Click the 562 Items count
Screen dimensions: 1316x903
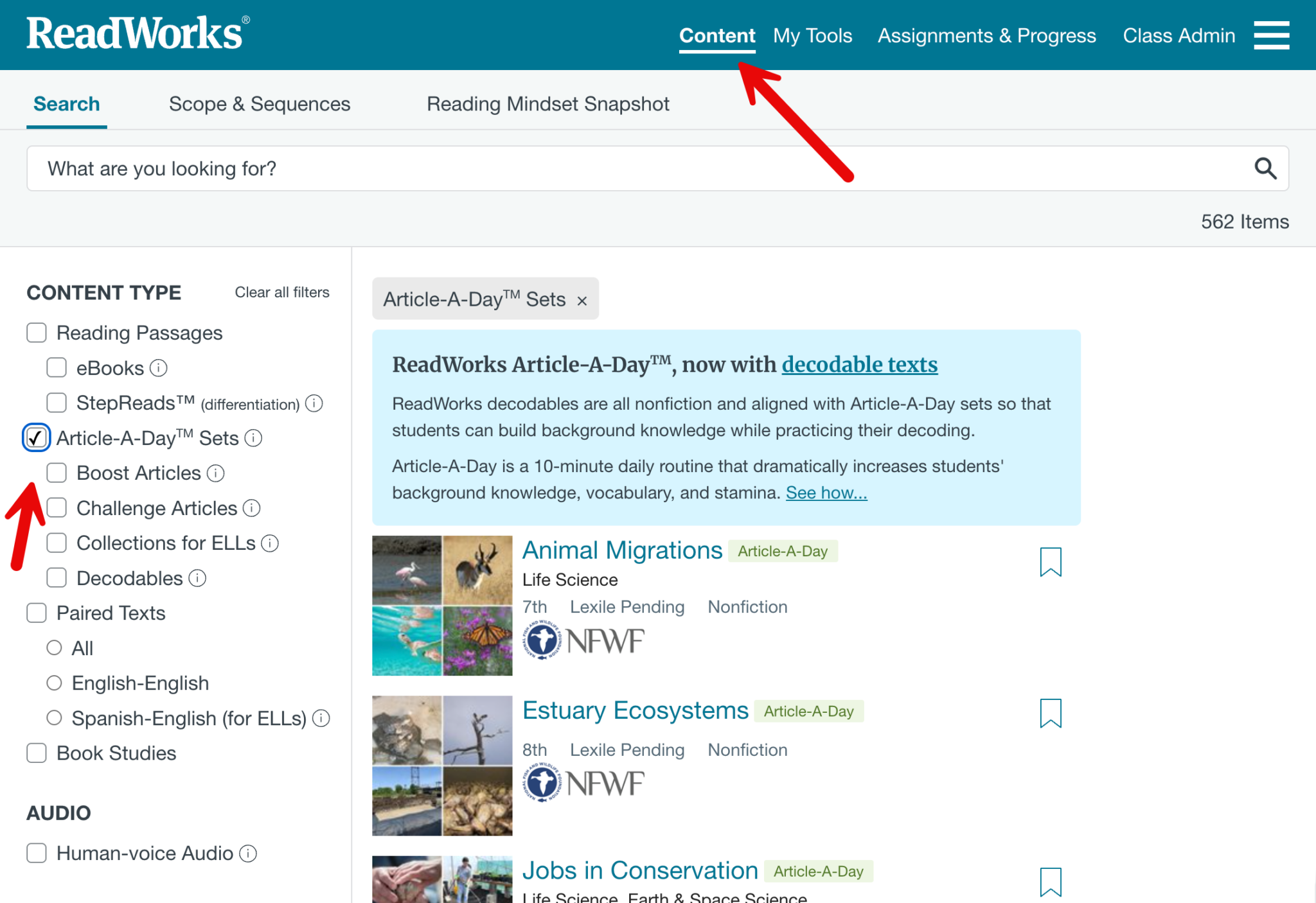1245,222
